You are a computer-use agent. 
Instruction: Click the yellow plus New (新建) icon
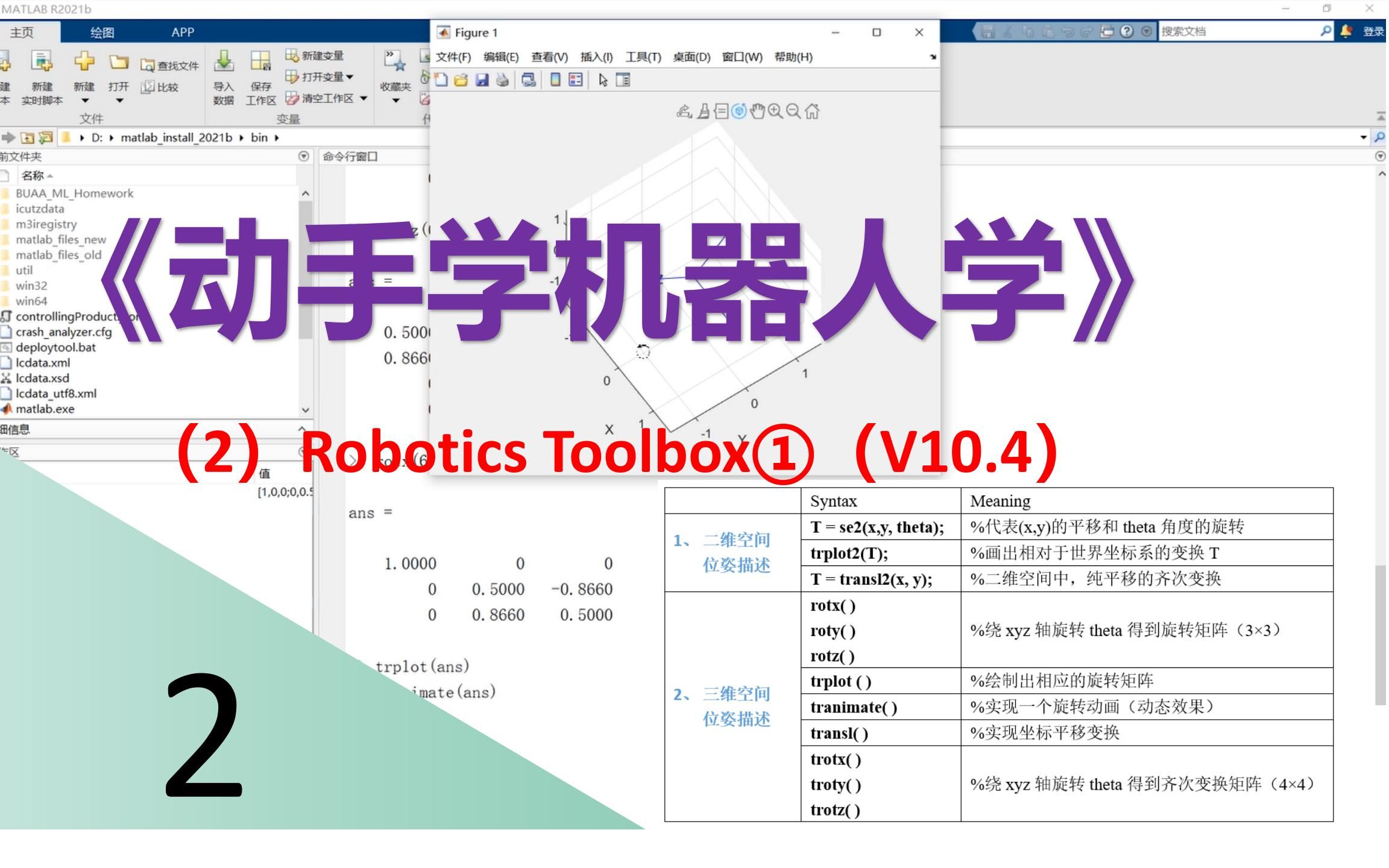pos(84,61)
